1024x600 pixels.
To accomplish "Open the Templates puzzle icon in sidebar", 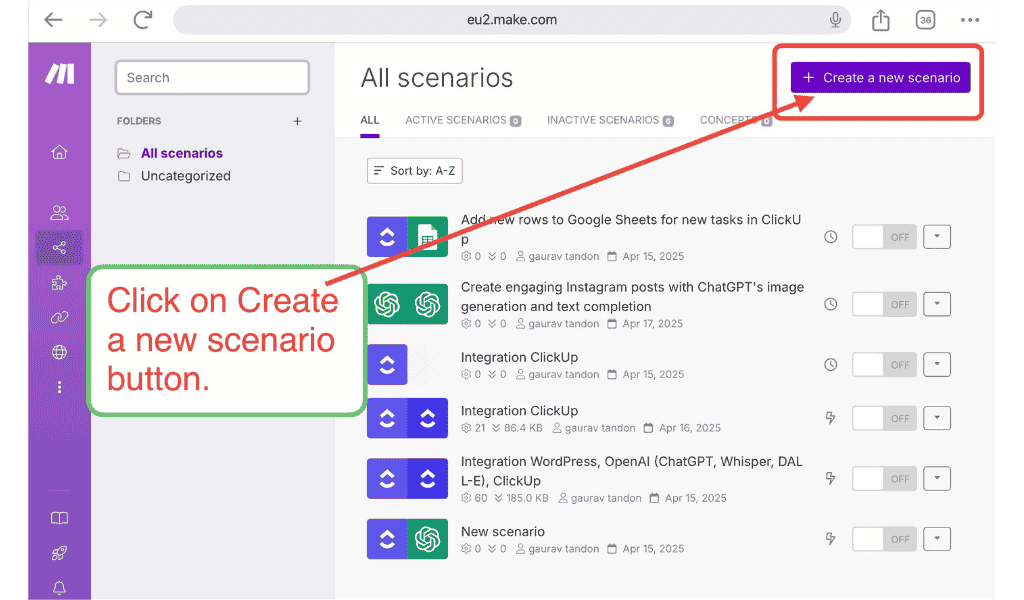I will (x=59, y=283).
